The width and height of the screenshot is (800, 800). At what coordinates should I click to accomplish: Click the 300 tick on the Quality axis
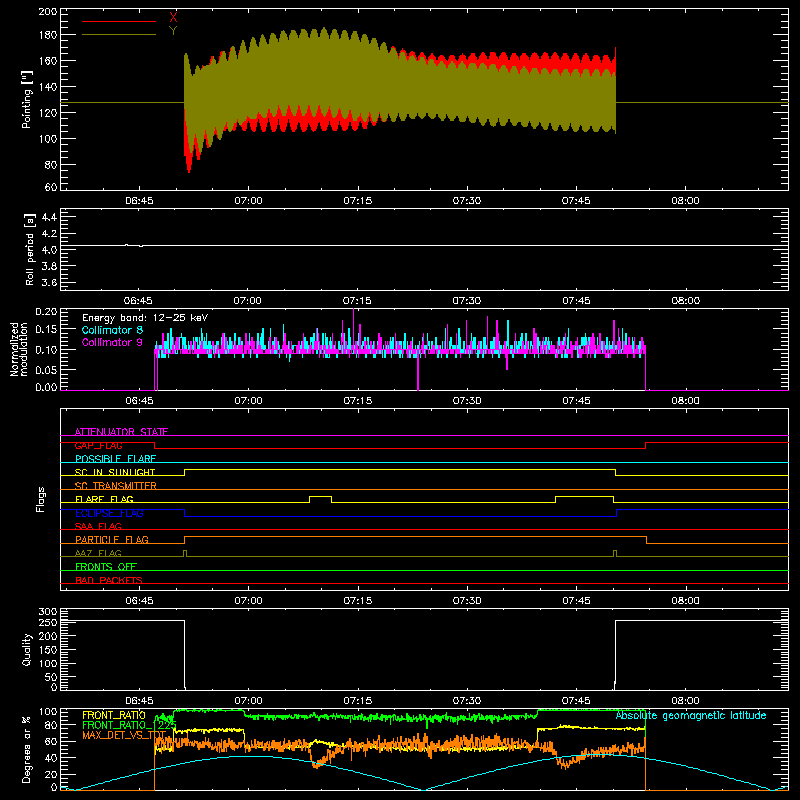point(48,612)
